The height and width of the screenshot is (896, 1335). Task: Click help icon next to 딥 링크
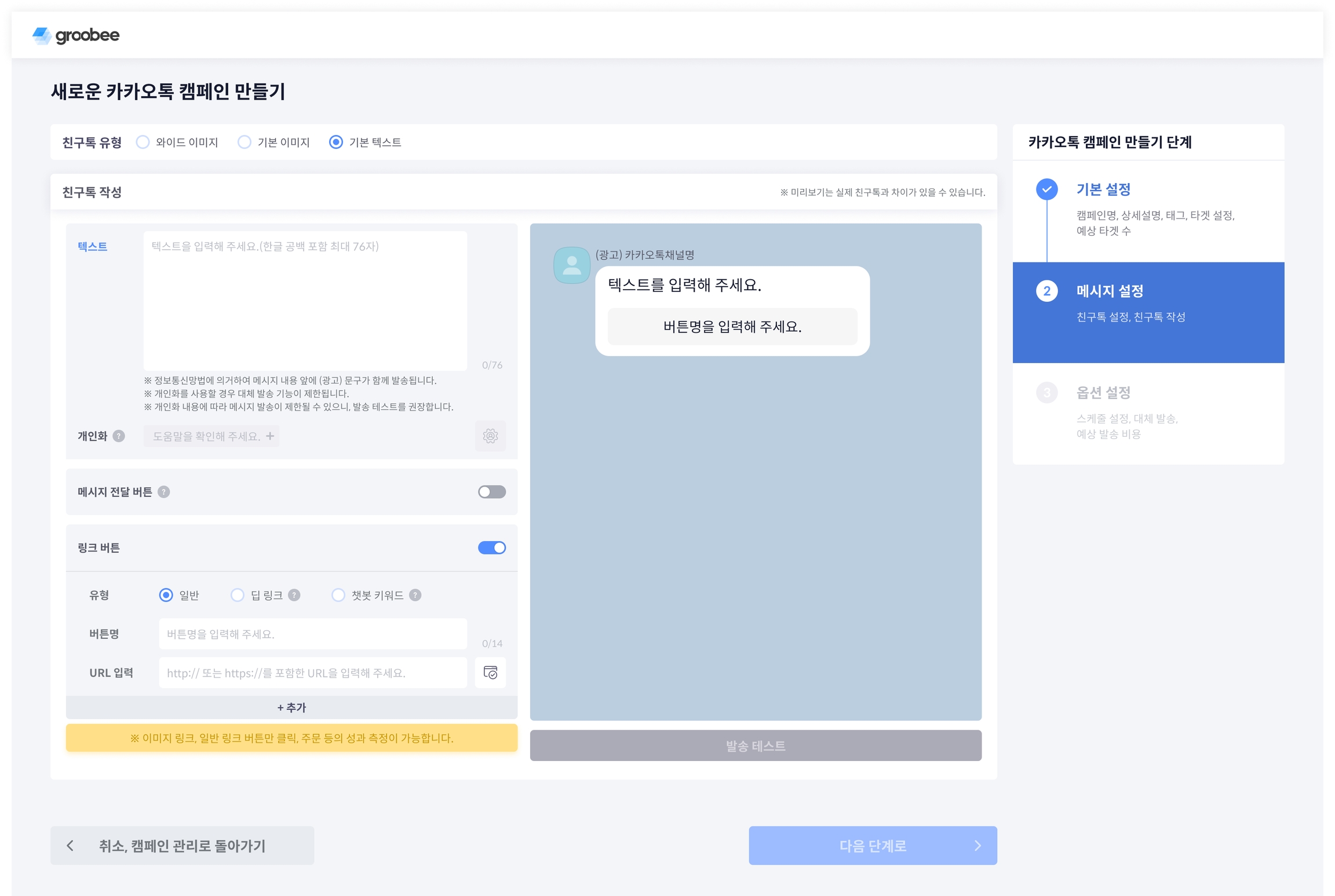294,595
